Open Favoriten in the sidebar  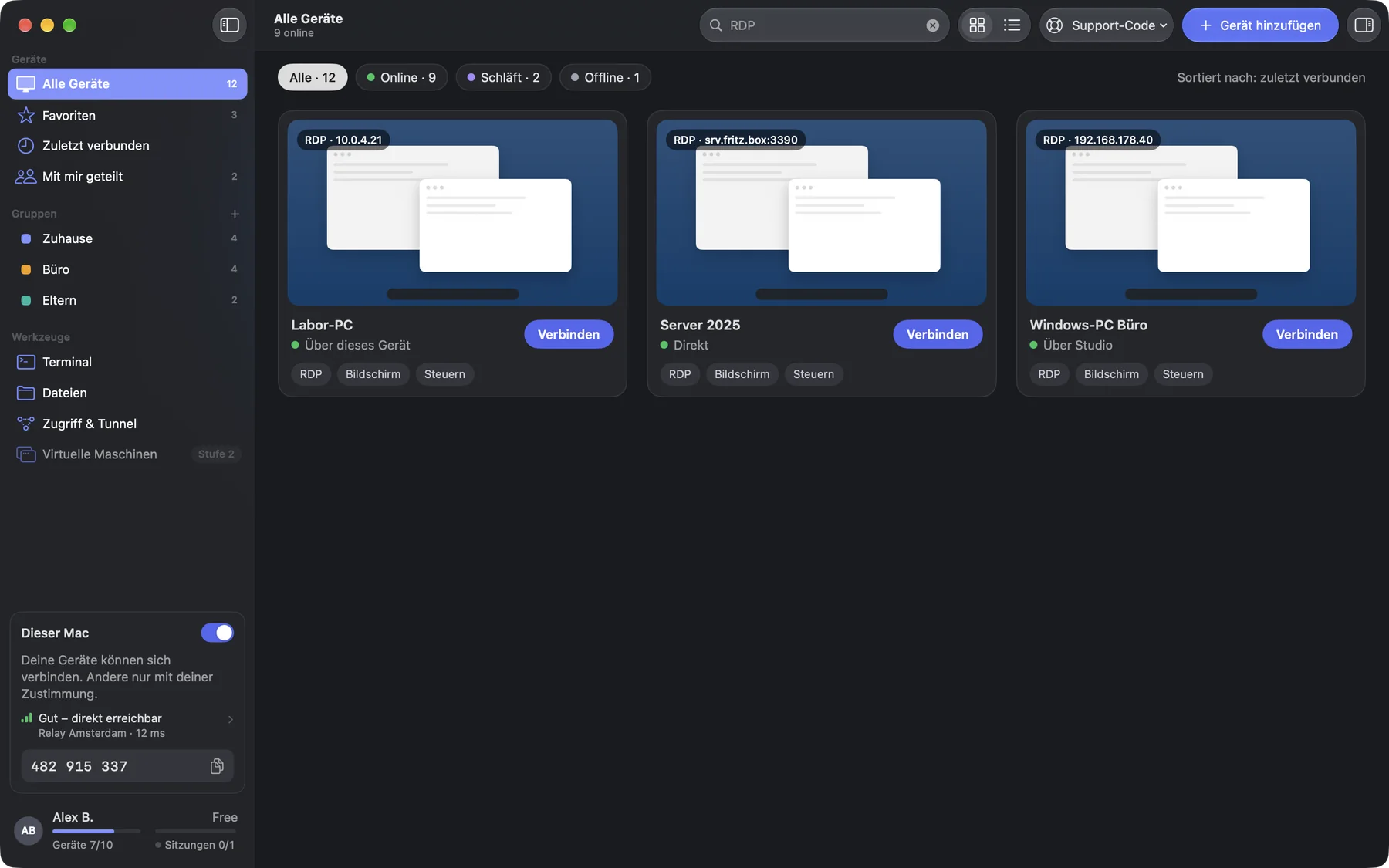tap(127, 115)
